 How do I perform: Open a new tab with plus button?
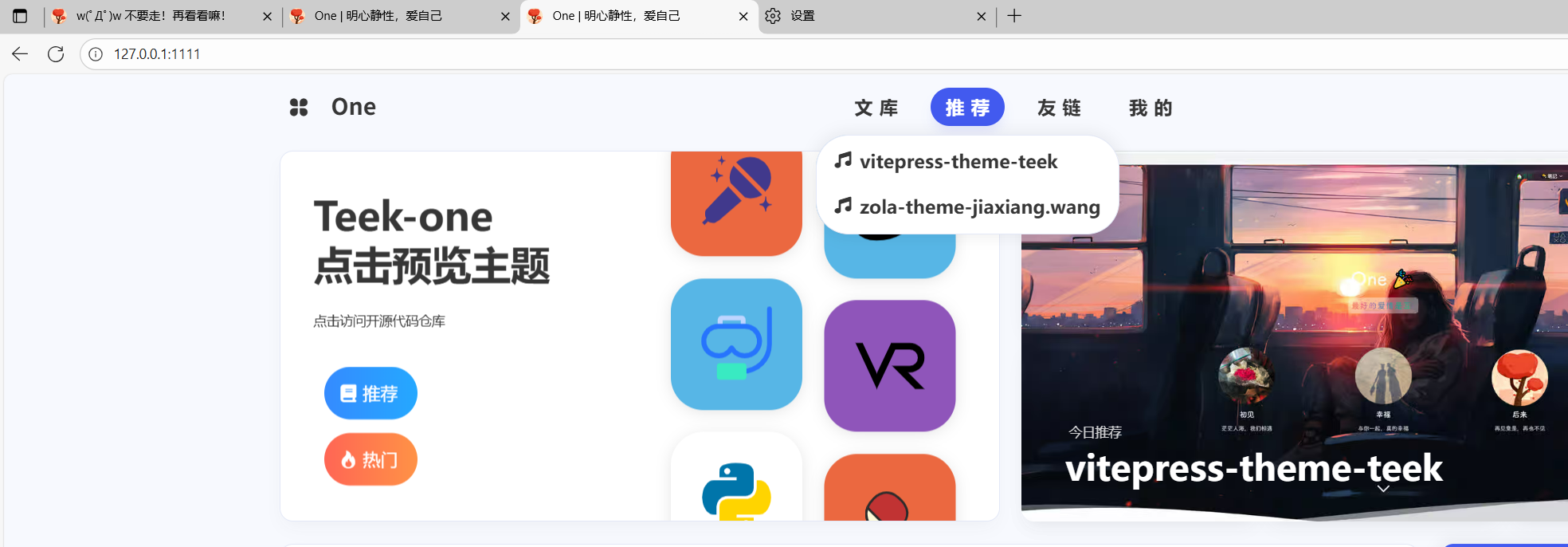pos(1014,16)
